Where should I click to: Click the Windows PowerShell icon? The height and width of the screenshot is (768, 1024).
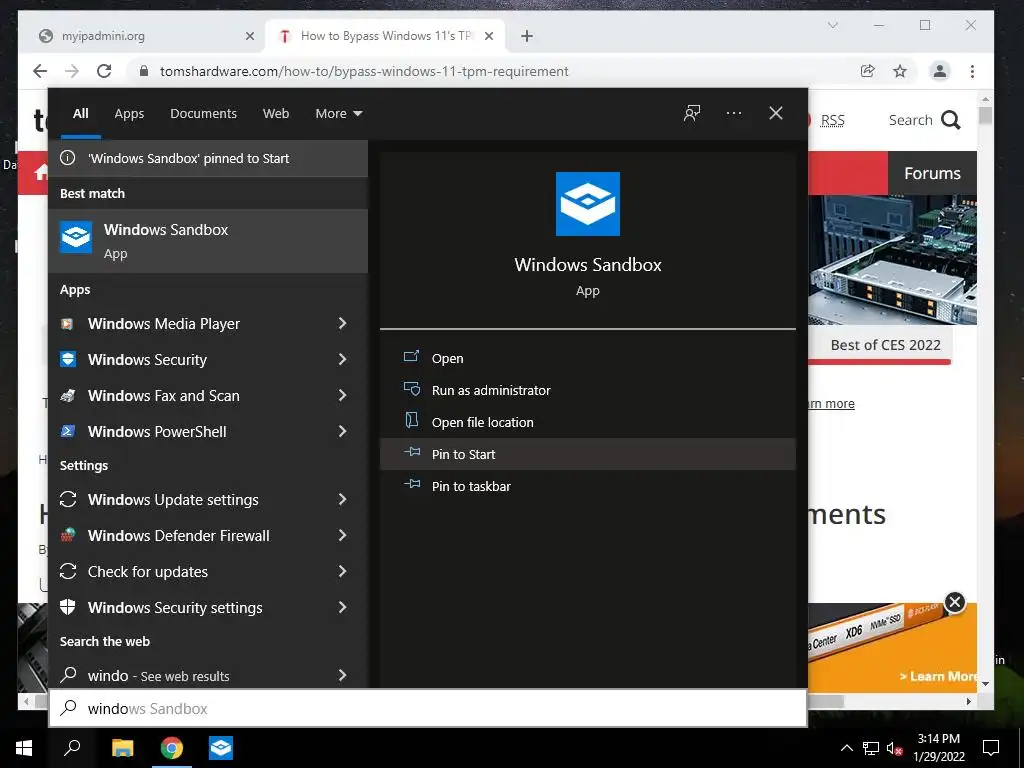coord(68,431)
